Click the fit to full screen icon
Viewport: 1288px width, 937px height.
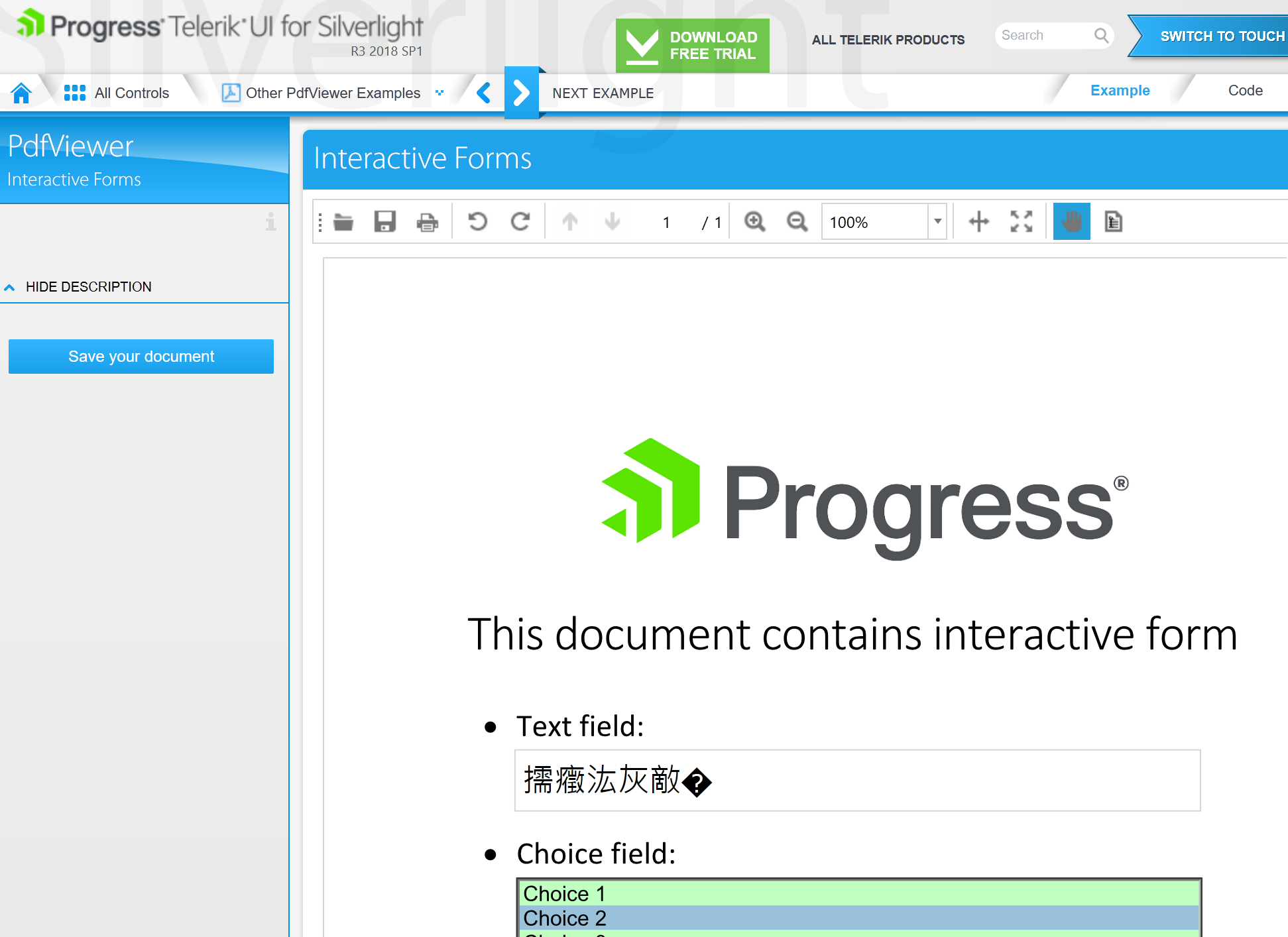(x=1021, y=222)
